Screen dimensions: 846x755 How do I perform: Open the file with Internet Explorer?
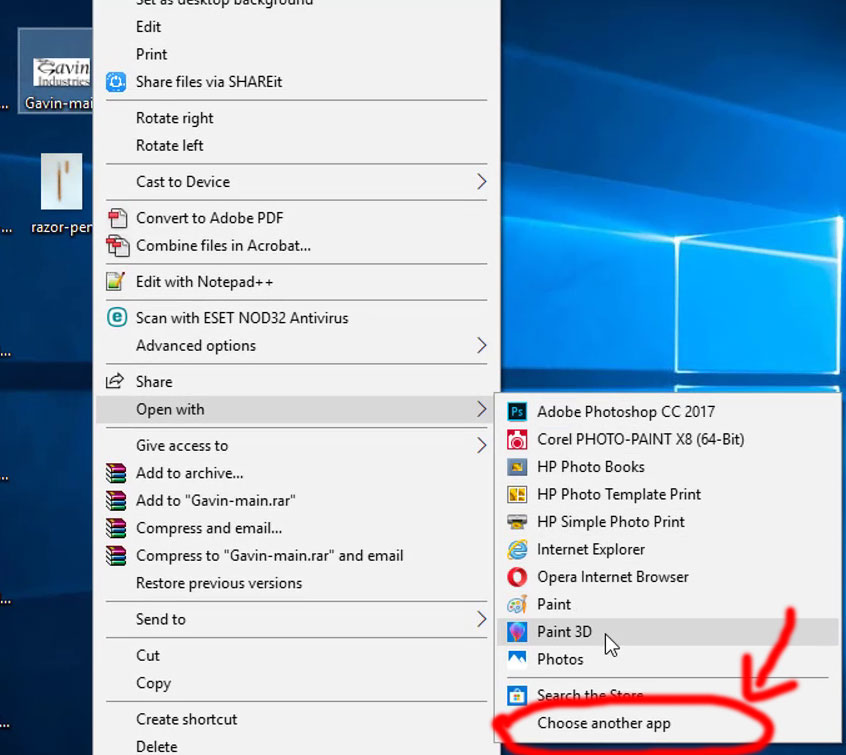click(x=590, y=549)
